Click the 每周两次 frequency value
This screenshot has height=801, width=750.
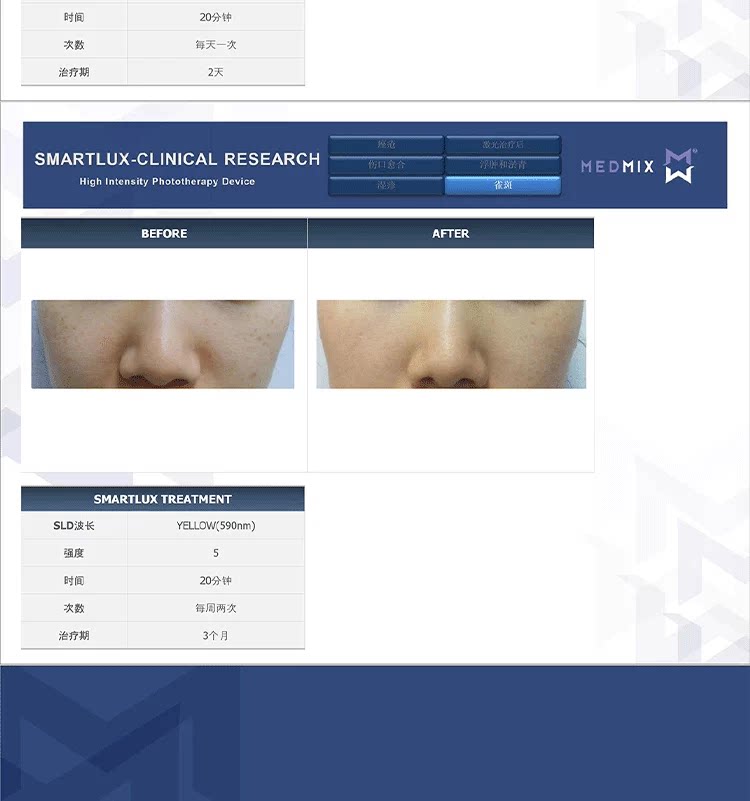(216, 608)
